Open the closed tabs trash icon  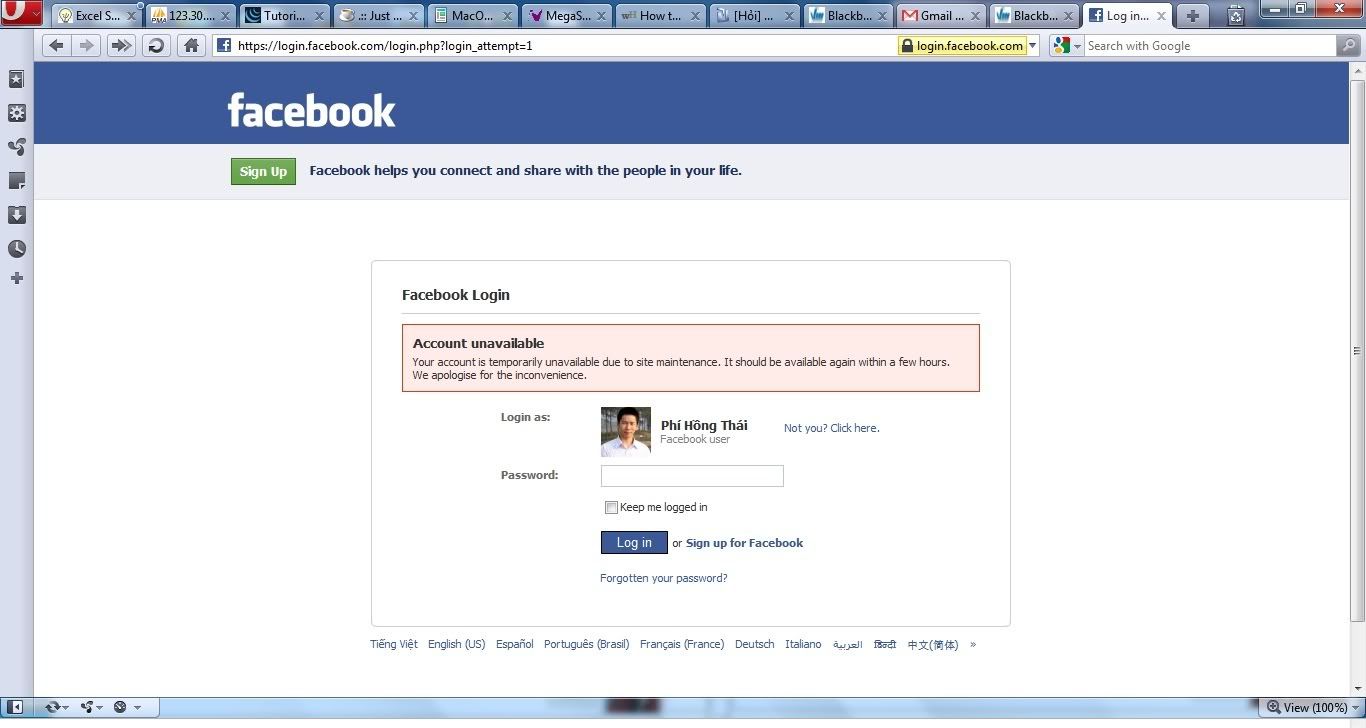pyautogui.click(x=1235, y=15)
